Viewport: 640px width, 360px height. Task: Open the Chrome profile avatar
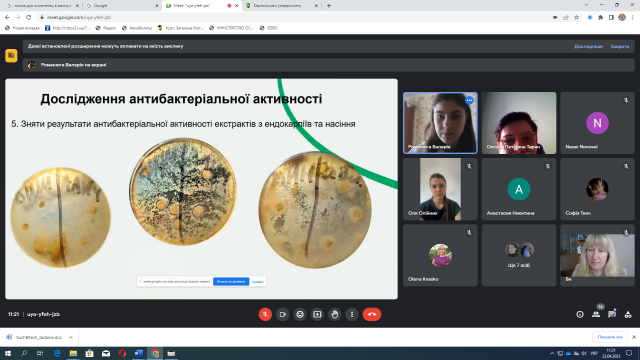pyautogui.click(x=622, y=17)
